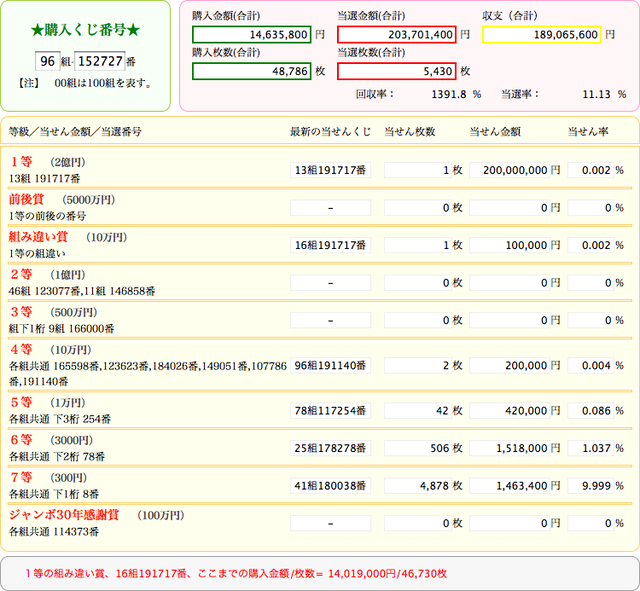Viewport: 640px width, 591px height.
Task: Click the 組み違い賞 latest ticket field 16組191717番
Action: pyautogui.click(x=330, y=245)
